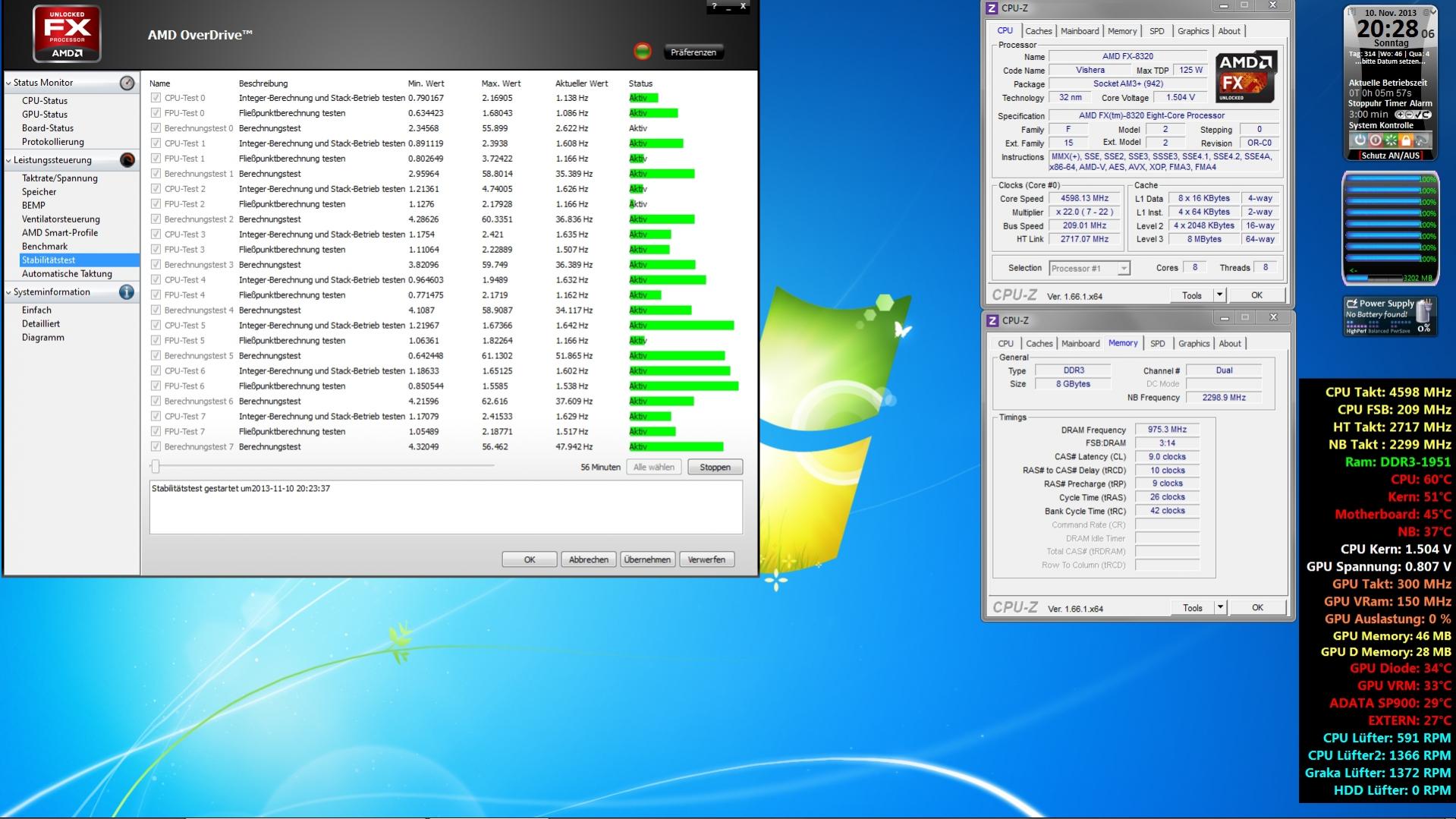
Task: Select Benchmark in the sidebar
Action: click(x=45, y=247)
